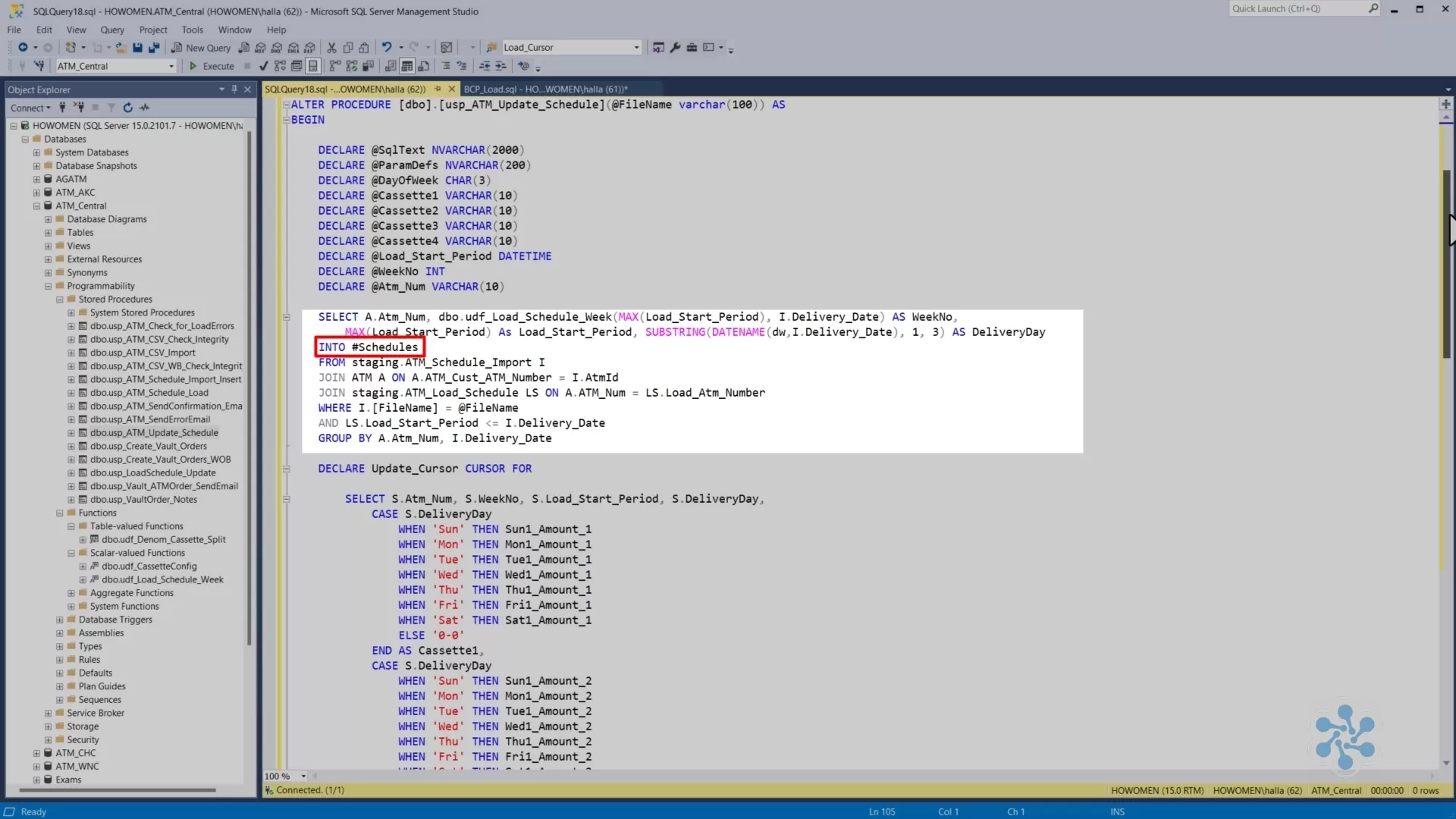Expand the Tables folder node

(x=48, y=233)
